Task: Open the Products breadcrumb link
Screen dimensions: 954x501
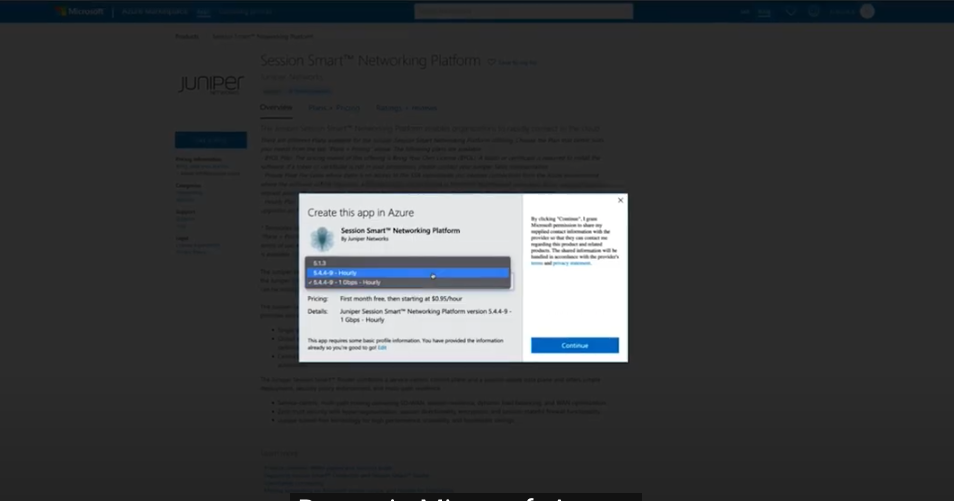Action: click(187, 37)
